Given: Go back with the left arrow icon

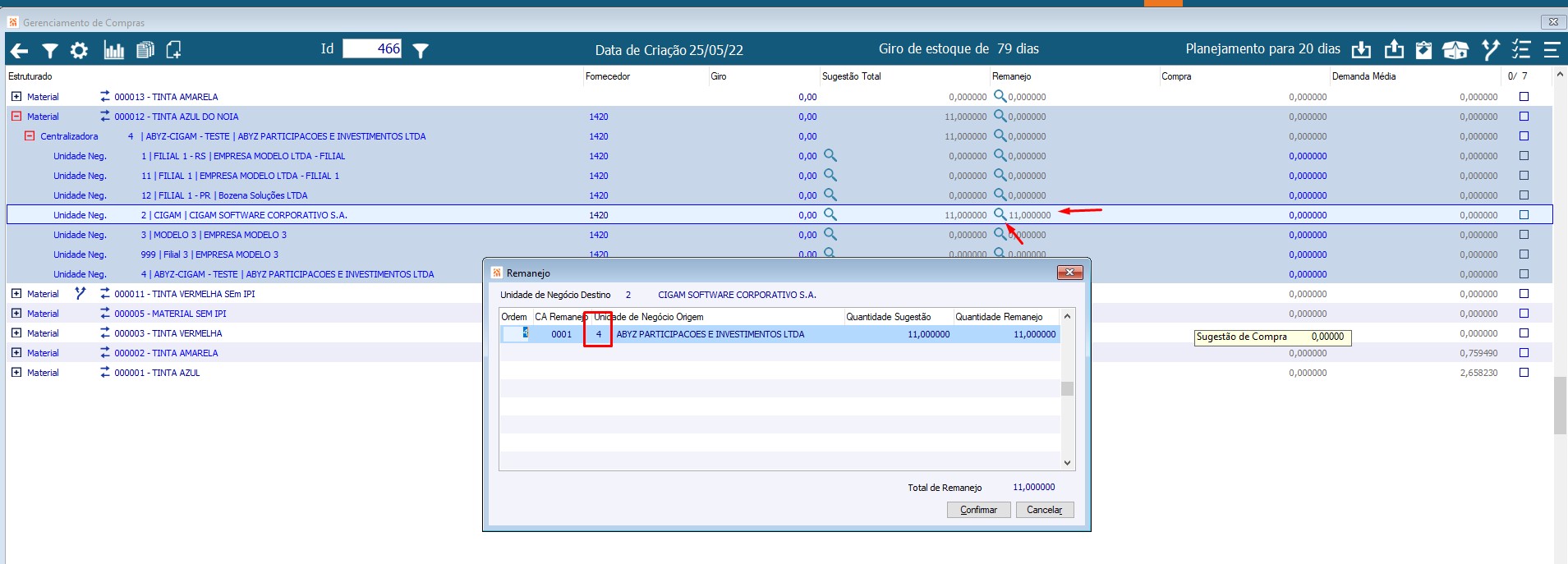Looking at the screenshot, I should [19, 51].
